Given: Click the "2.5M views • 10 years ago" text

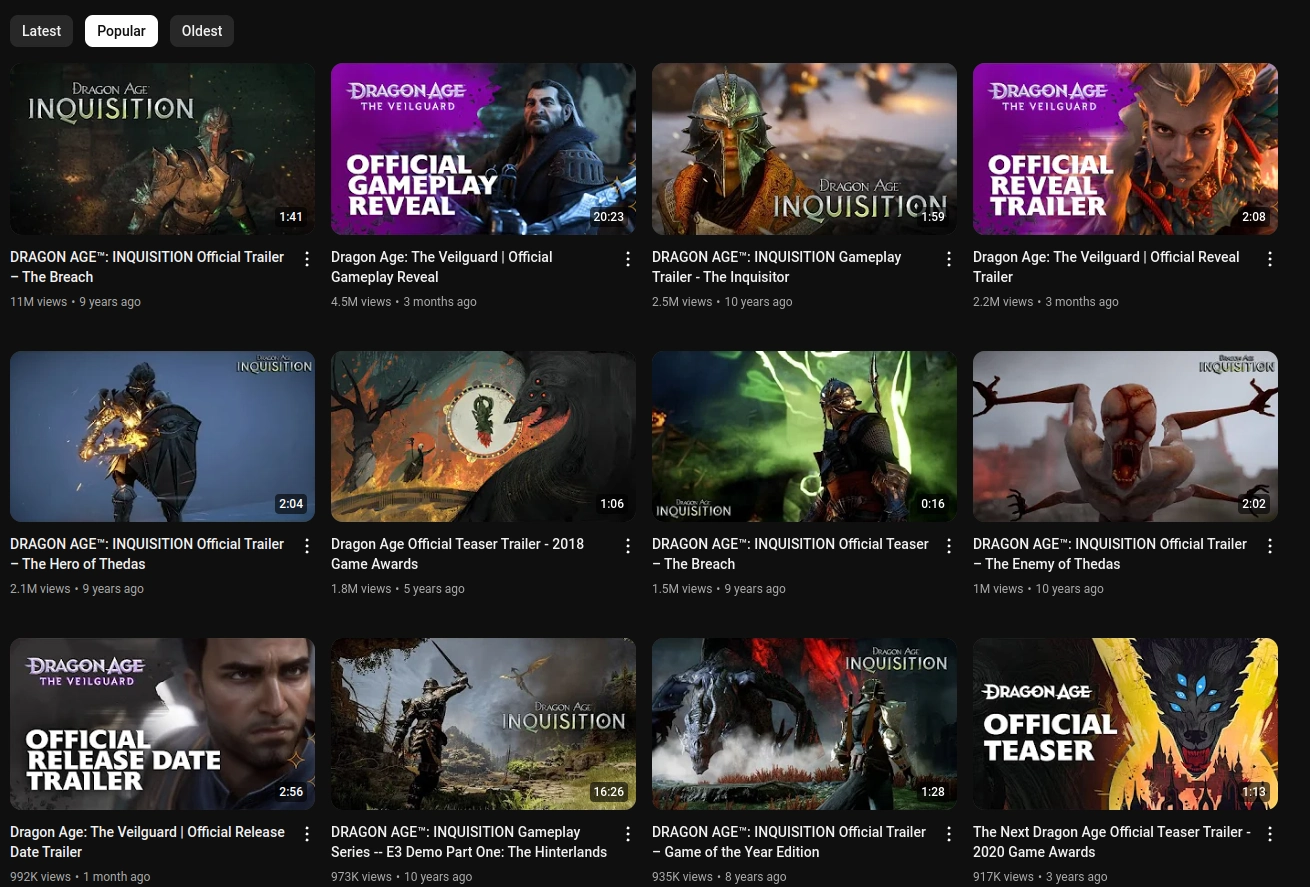Looking at the screenshot, I should pyautogui.click(x=722, y=302).
